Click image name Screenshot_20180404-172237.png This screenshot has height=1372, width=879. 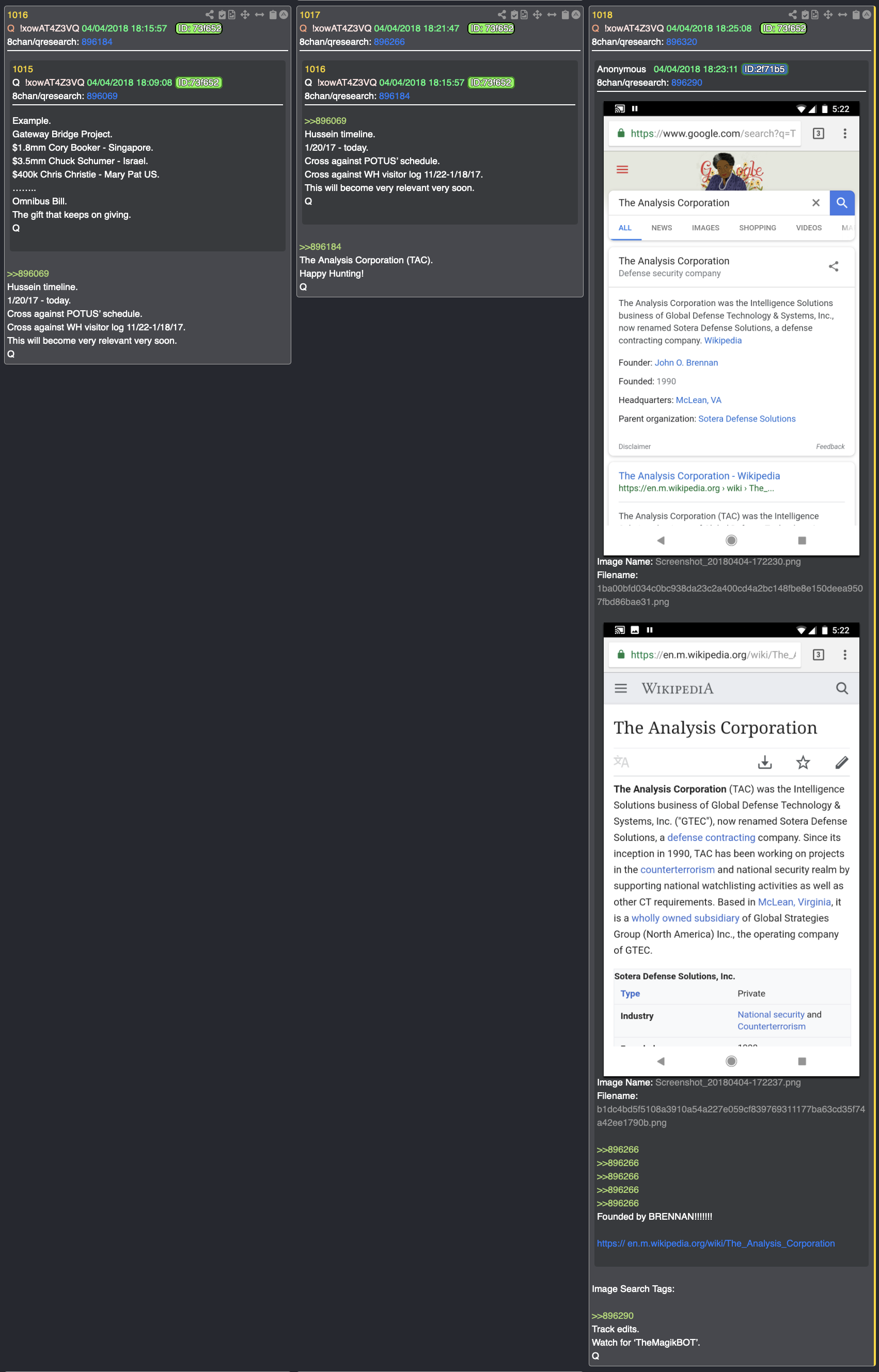(728, 1082)
